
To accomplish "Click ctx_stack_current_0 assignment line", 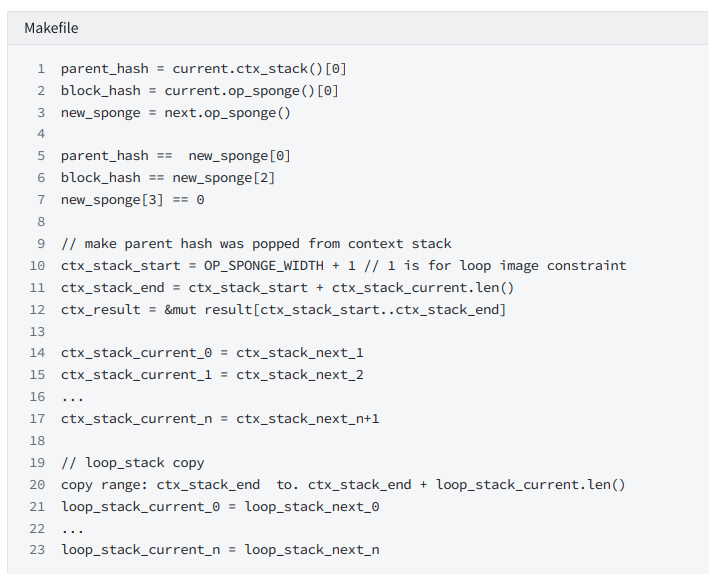I will 212,353.
